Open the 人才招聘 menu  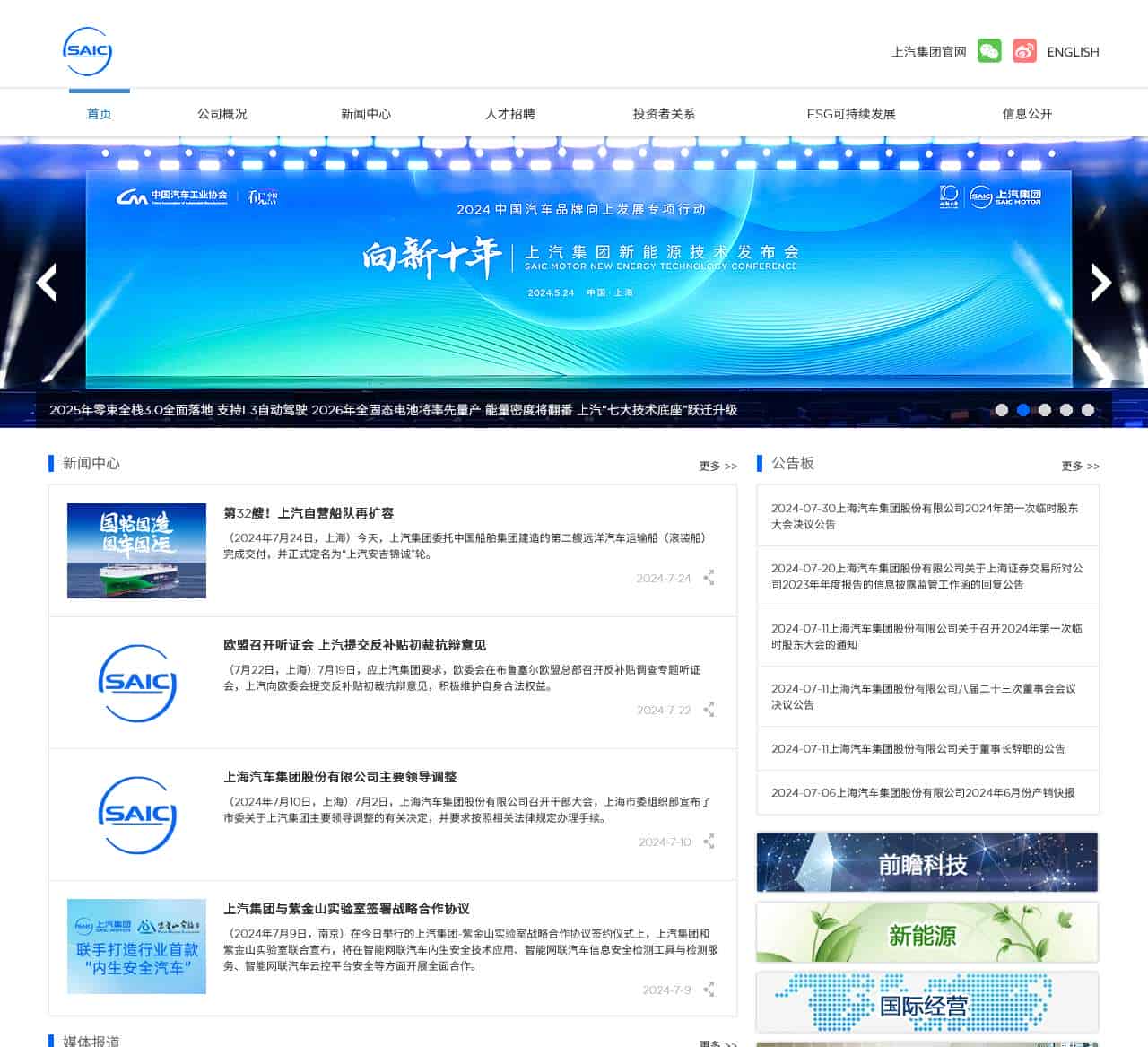(510, 114)
